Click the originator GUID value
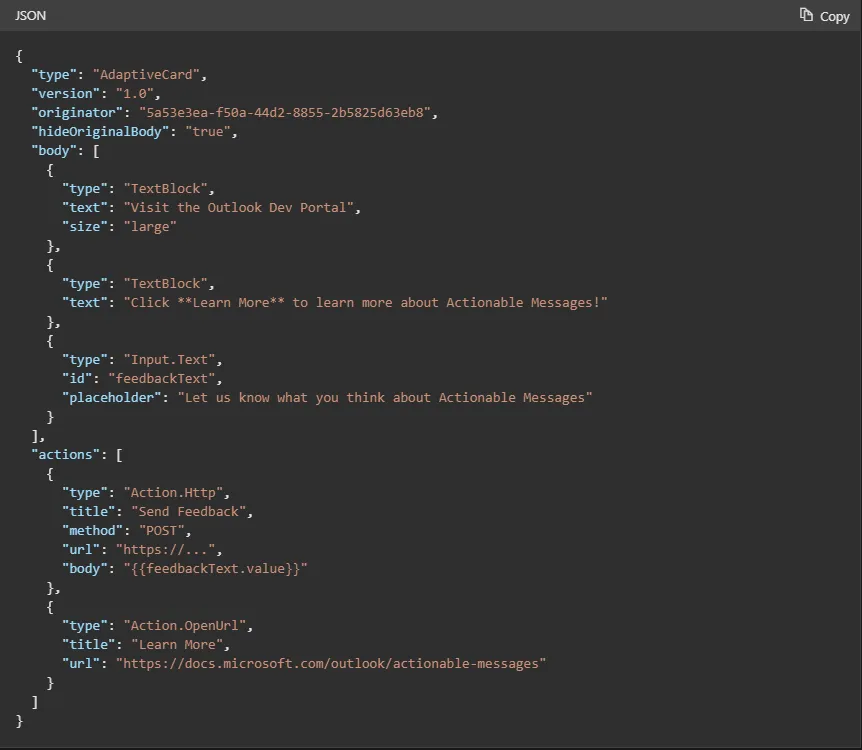The image size is (862, 750). (284, 113)
